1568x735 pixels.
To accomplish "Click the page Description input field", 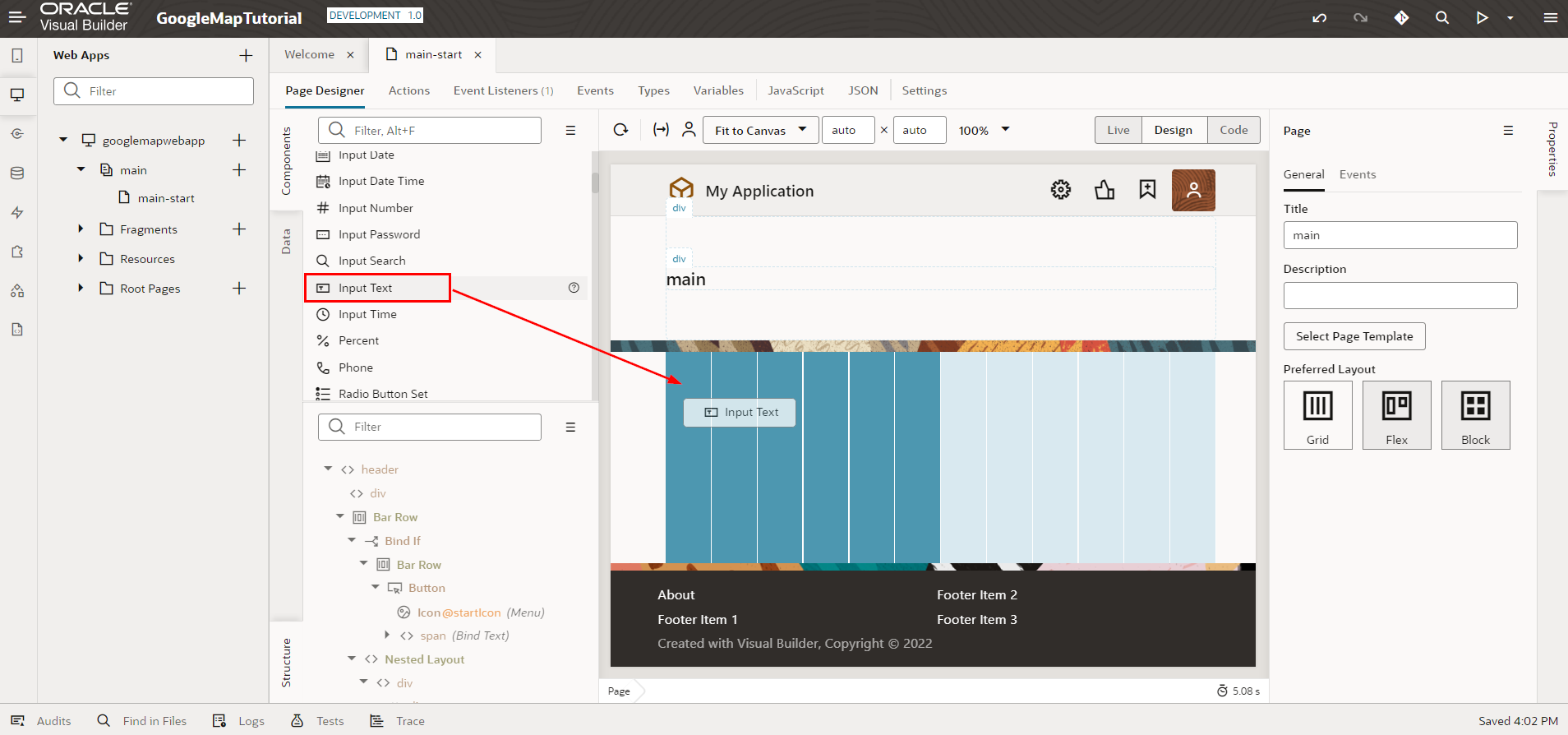I will 1400,296.
